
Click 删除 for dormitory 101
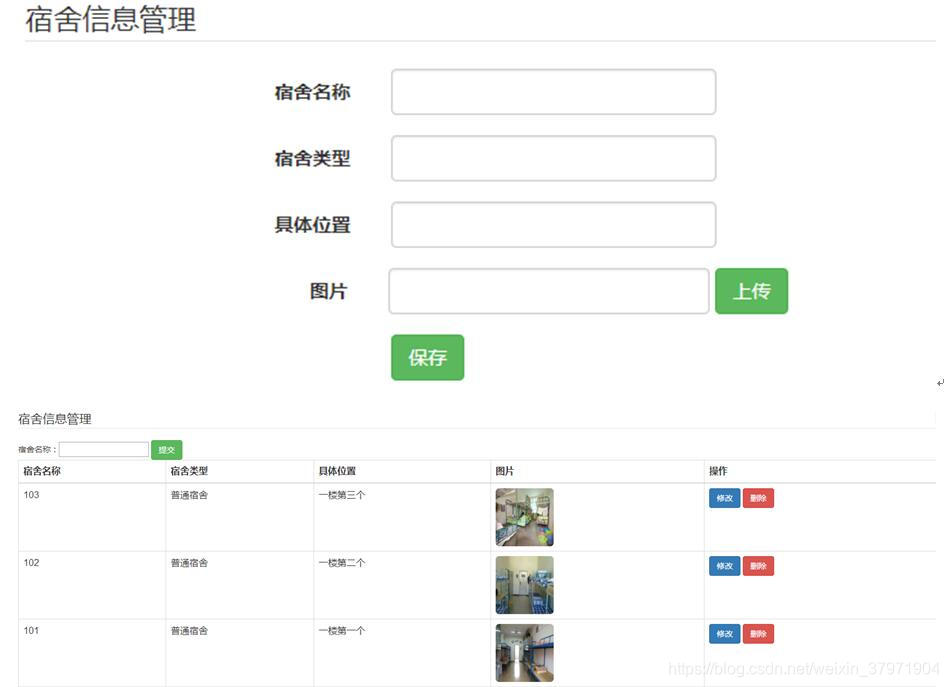coord(758,633)
